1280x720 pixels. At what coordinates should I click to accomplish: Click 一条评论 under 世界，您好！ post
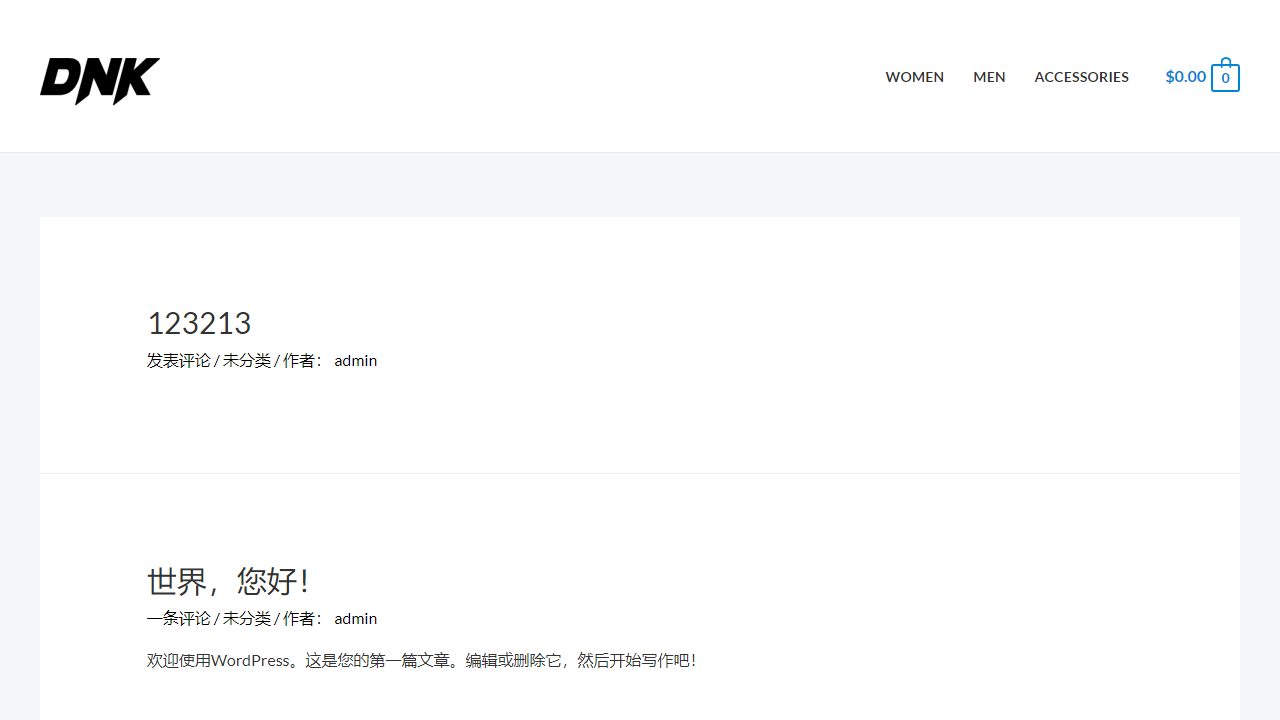tap(179, 618)
